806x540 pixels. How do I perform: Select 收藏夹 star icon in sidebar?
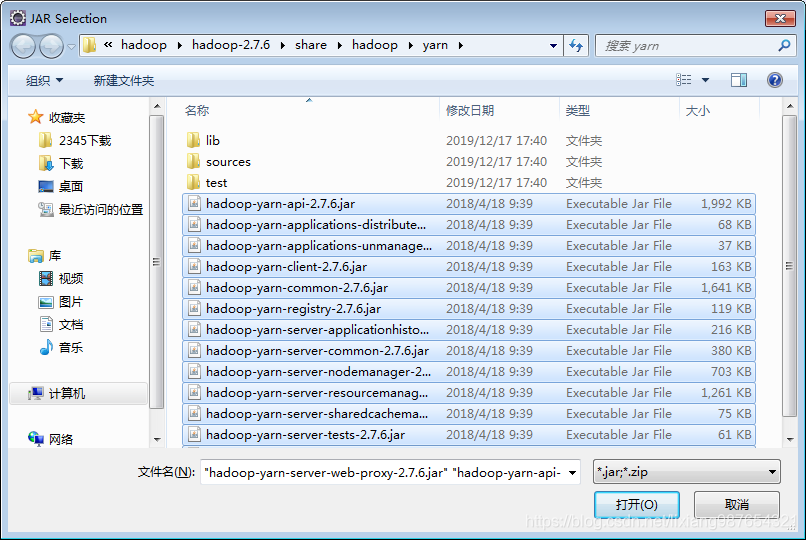tap(35, 117)
